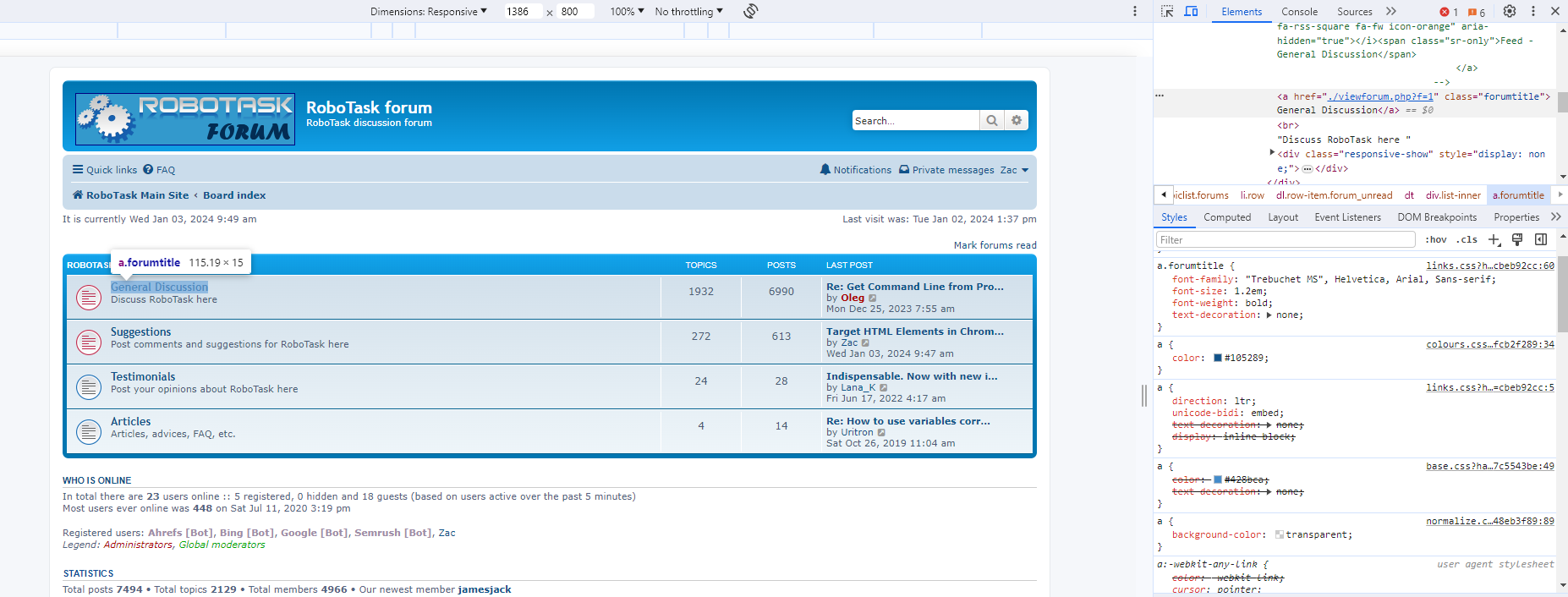Screen dimensions: 1568x597
Task: Open DevTools settings gear
Action: [x=1510, y=11]
